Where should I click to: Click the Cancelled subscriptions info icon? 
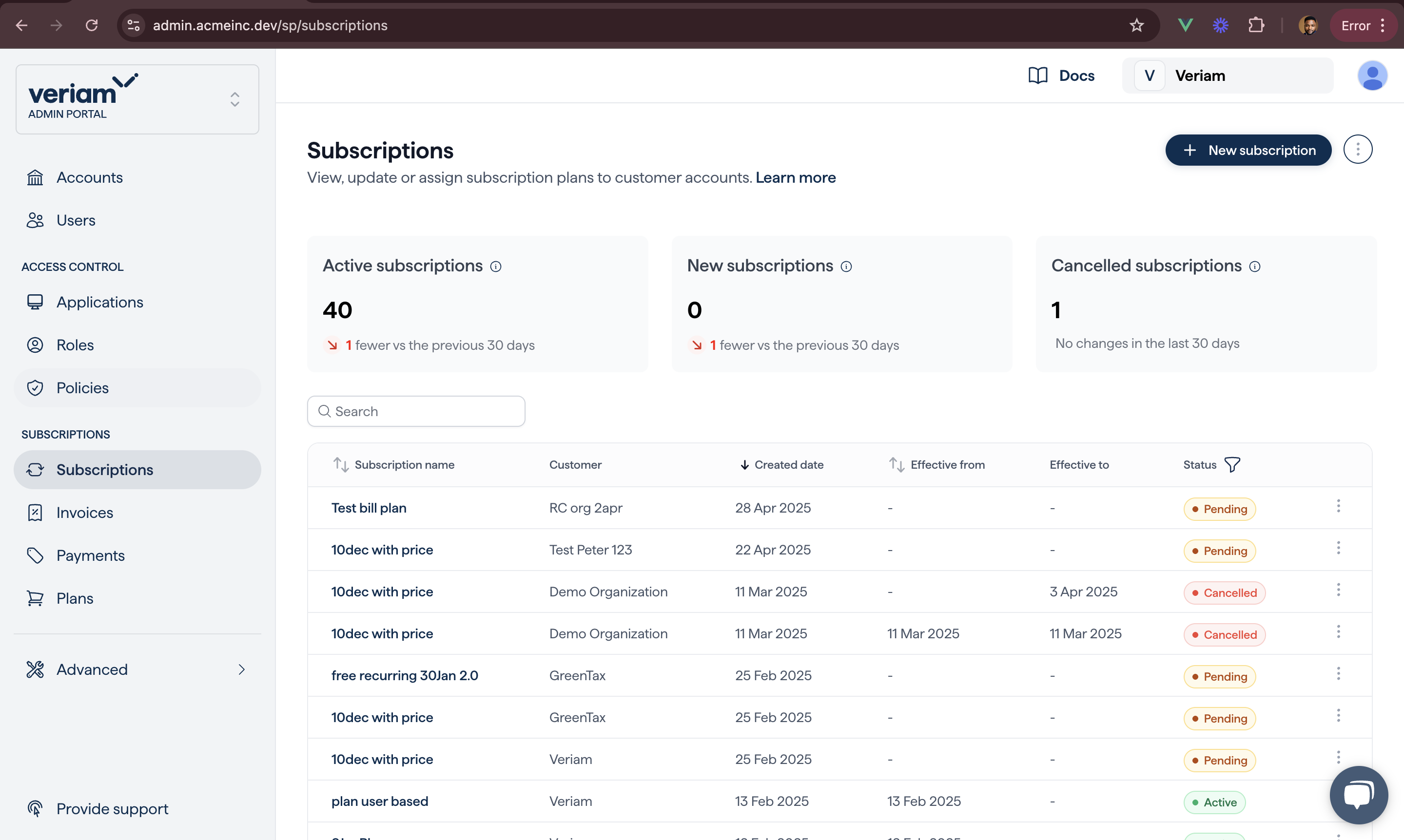click(x=1254, y=267)
